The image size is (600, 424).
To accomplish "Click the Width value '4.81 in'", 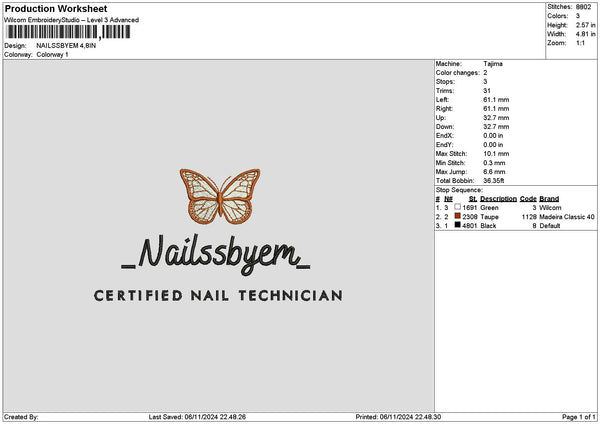I will [585, 34].
